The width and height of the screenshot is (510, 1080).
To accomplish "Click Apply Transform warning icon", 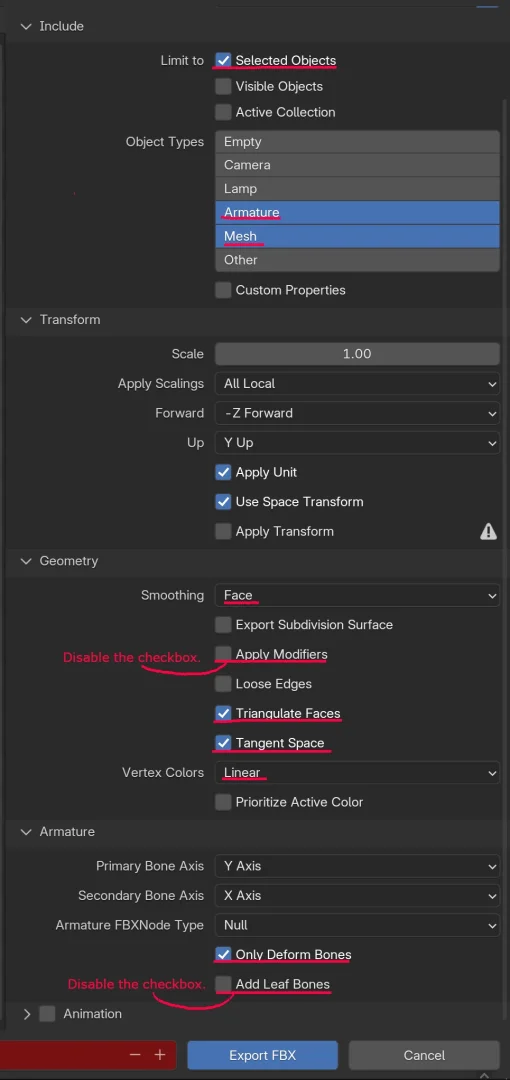I will (x=489, y=531).
